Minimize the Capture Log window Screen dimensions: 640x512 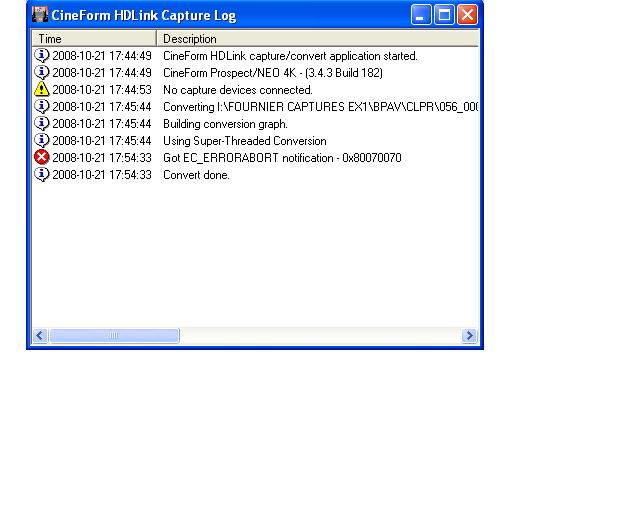point(421,15)
